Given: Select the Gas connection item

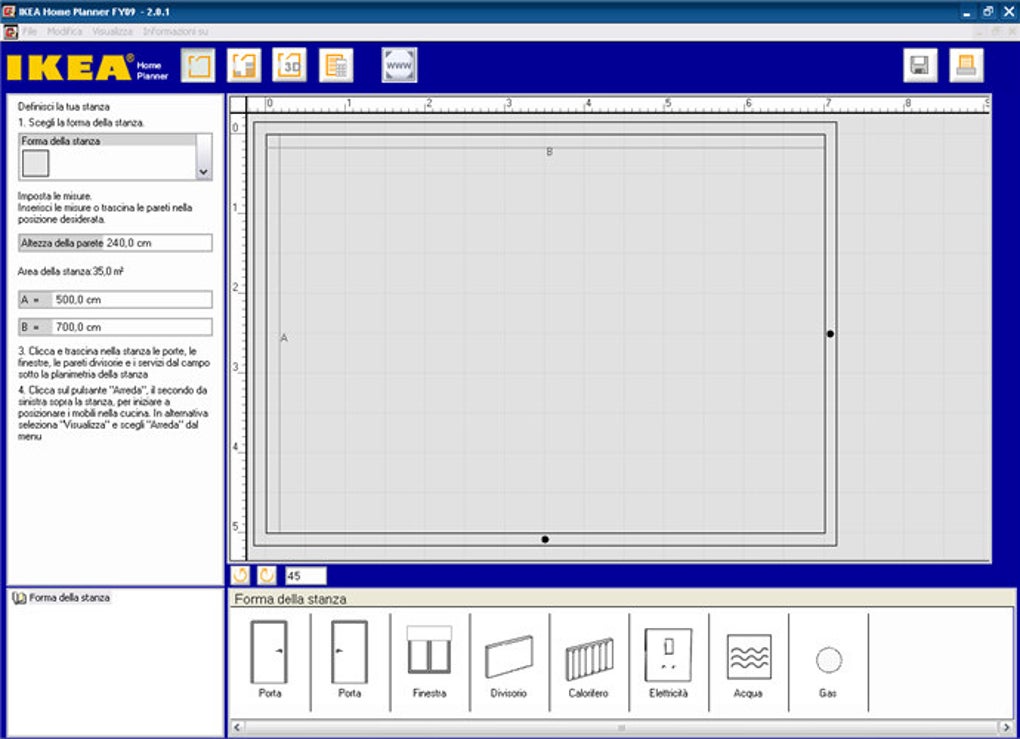Looking at the screenshot, I should point(828,659).
